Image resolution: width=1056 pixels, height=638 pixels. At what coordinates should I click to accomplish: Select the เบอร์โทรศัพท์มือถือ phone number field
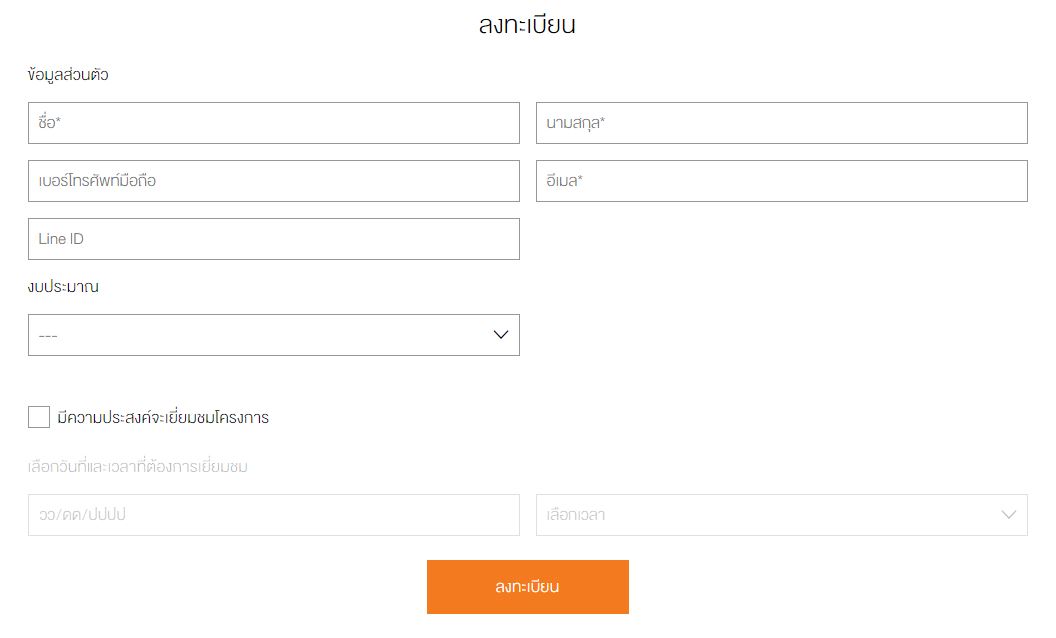coord(274,181)
